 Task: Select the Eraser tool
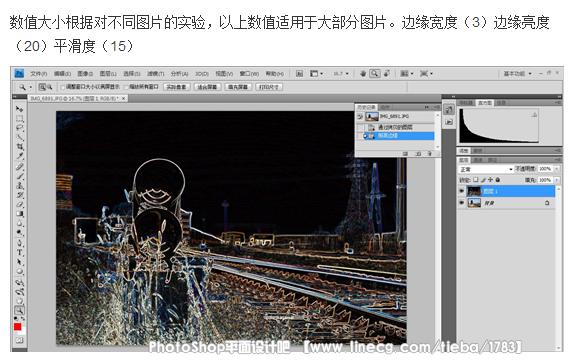point(19,204)
